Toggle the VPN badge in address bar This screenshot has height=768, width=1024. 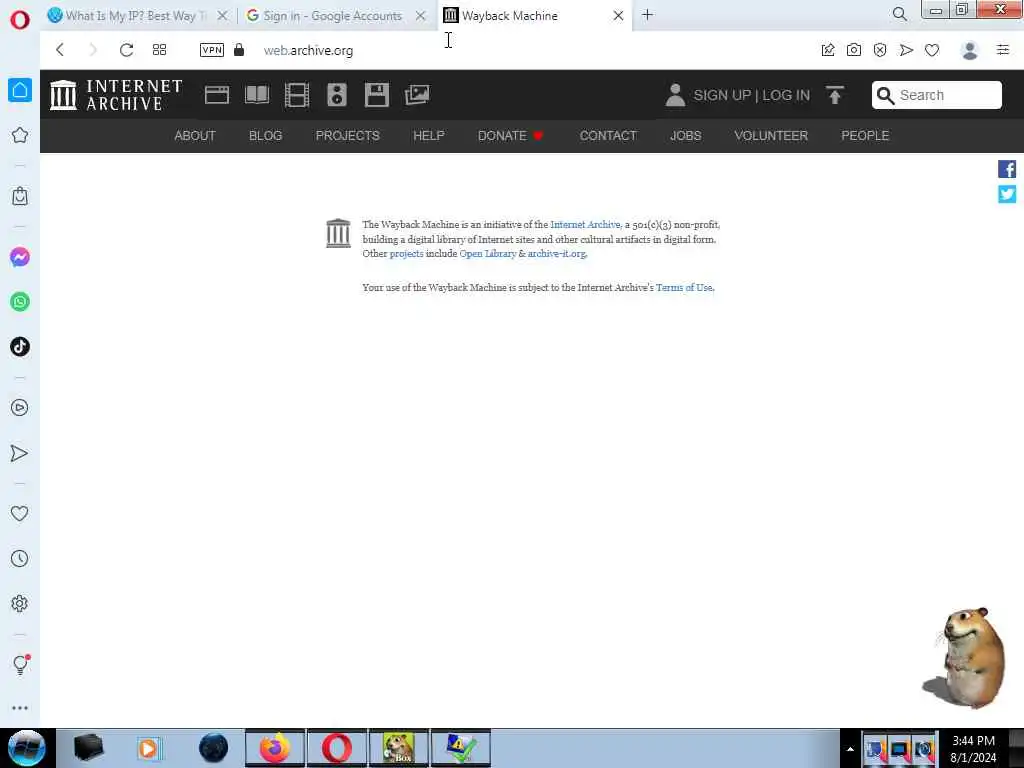tap(212, 50)
